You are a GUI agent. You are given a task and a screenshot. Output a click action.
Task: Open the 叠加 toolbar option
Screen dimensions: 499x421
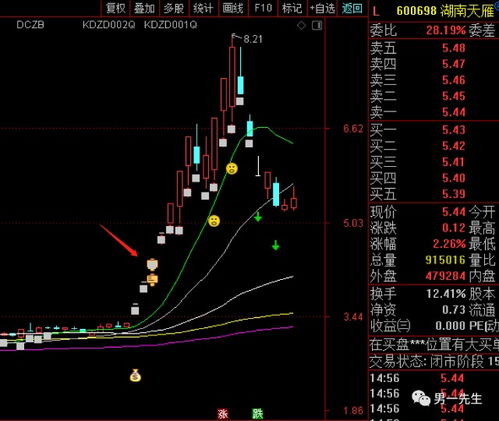click(144, 8)
